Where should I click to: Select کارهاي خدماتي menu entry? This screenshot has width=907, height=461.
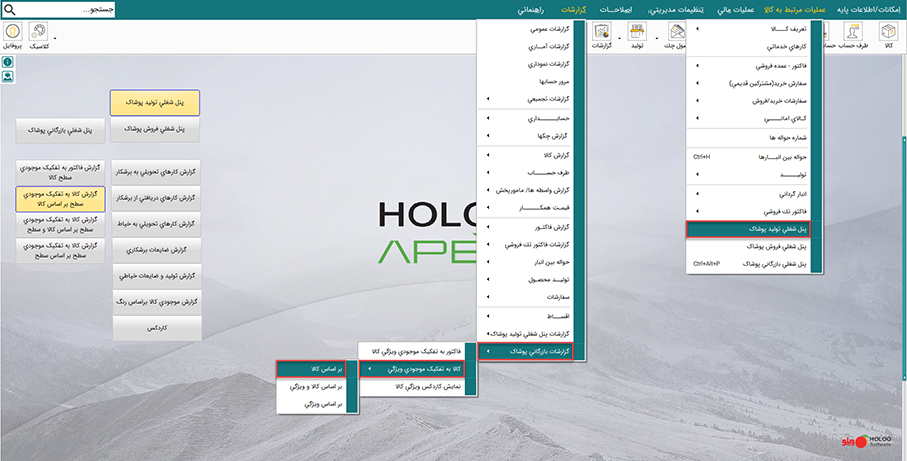click(749, 46)
